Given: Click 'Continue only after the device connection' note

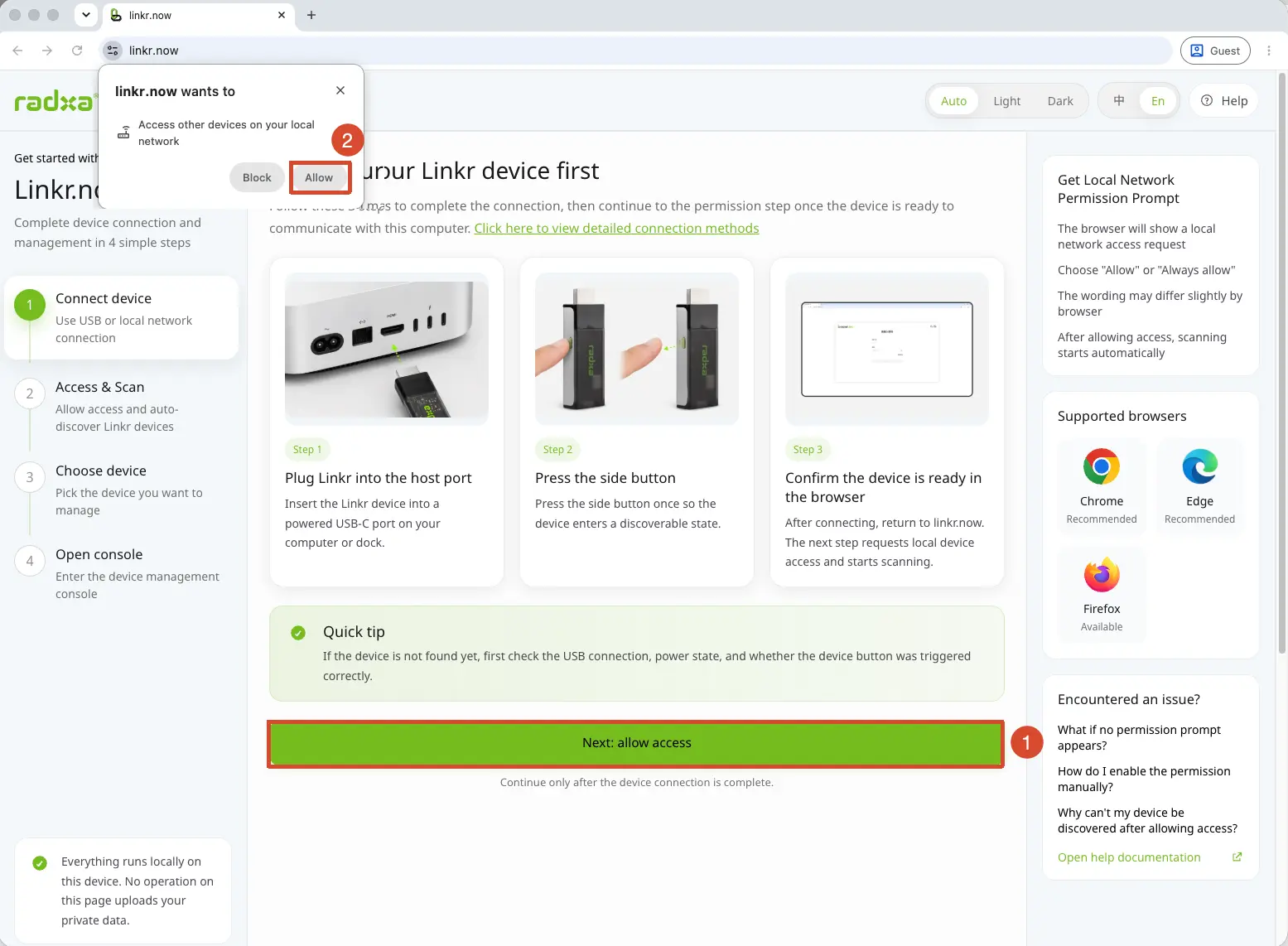Looking at the screenshot, I should pyautogui.click(x=636, y=782).
